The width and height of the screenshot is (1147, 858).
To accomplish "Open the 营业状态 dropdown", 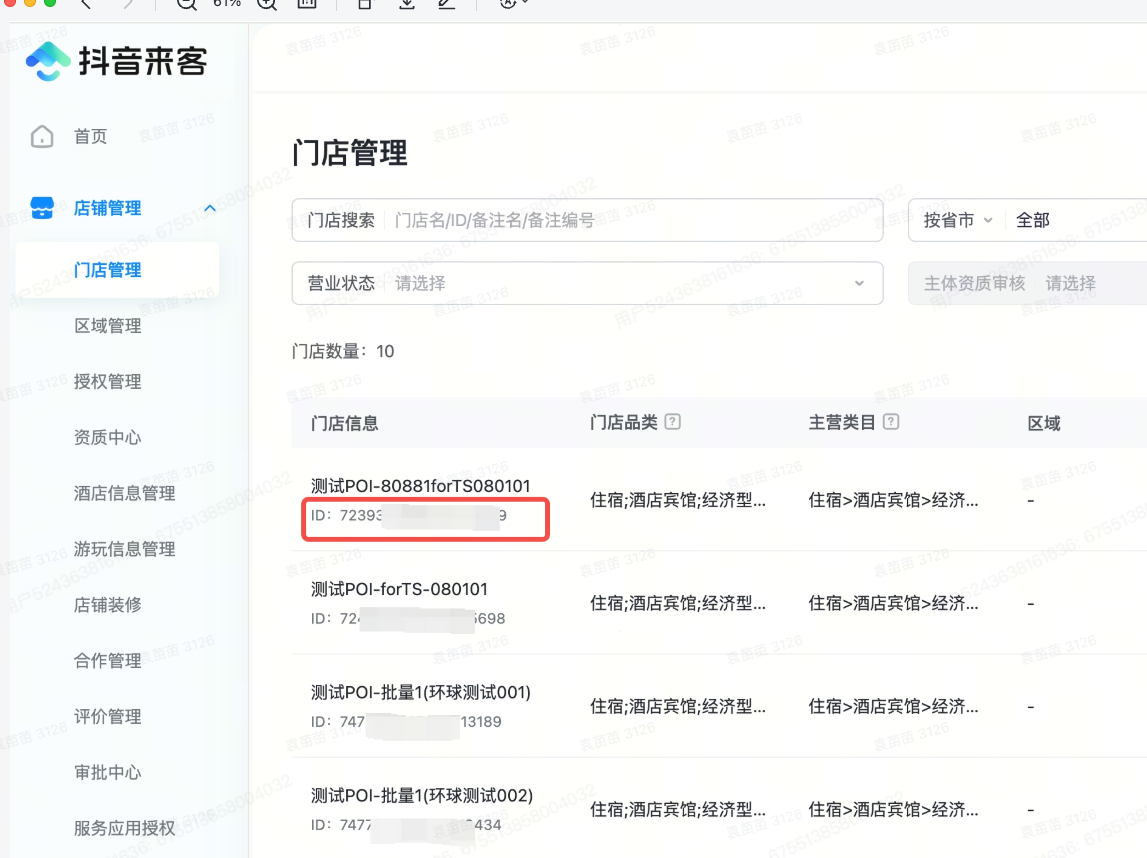I will coord(587,283).
